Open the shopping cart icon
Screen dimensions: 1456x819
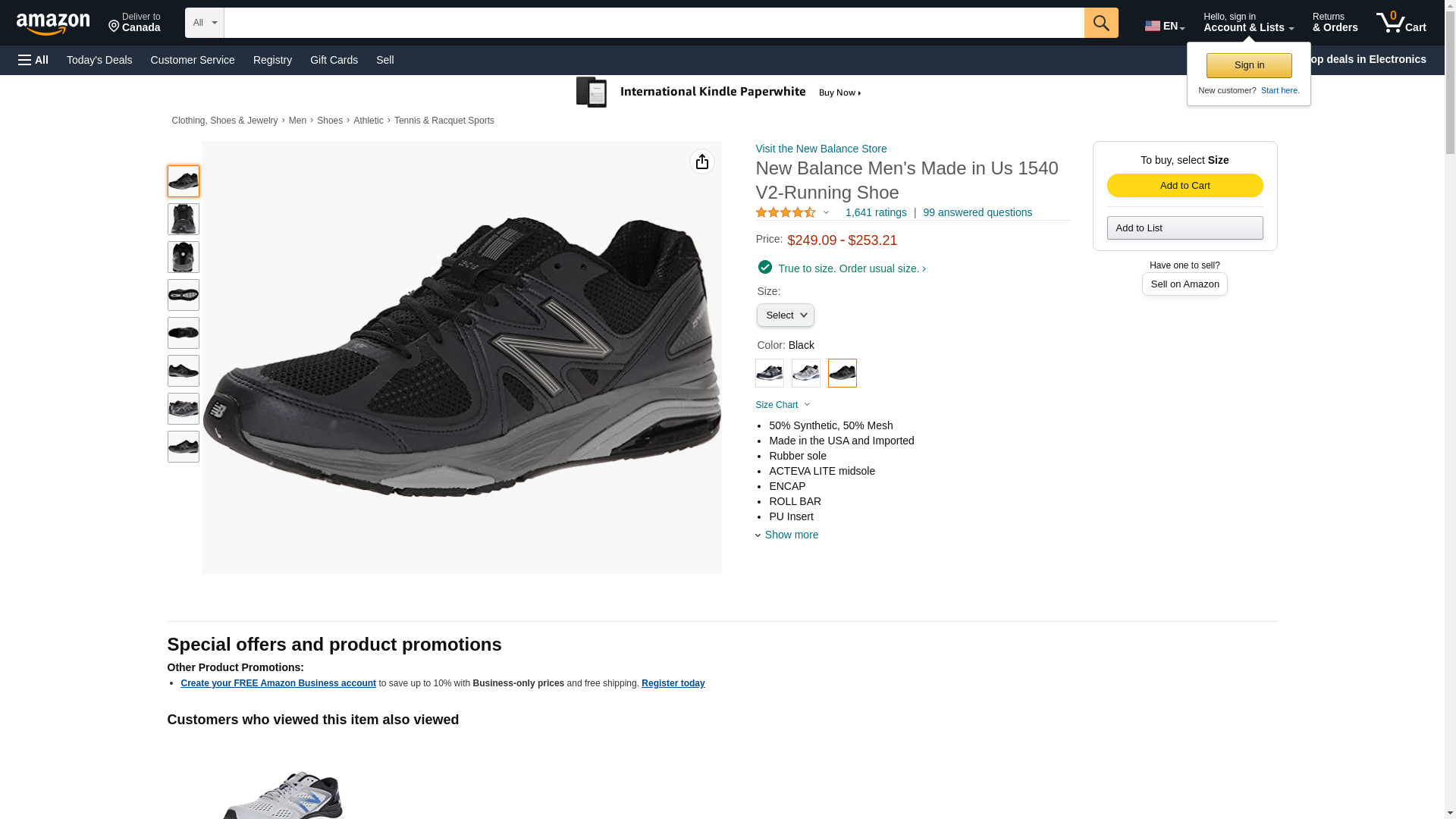pos(1400,23)
